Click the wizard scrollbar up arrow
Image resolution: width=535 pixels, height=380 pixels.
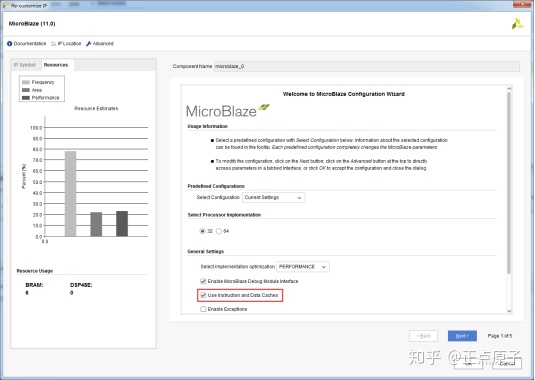point(509,89)
